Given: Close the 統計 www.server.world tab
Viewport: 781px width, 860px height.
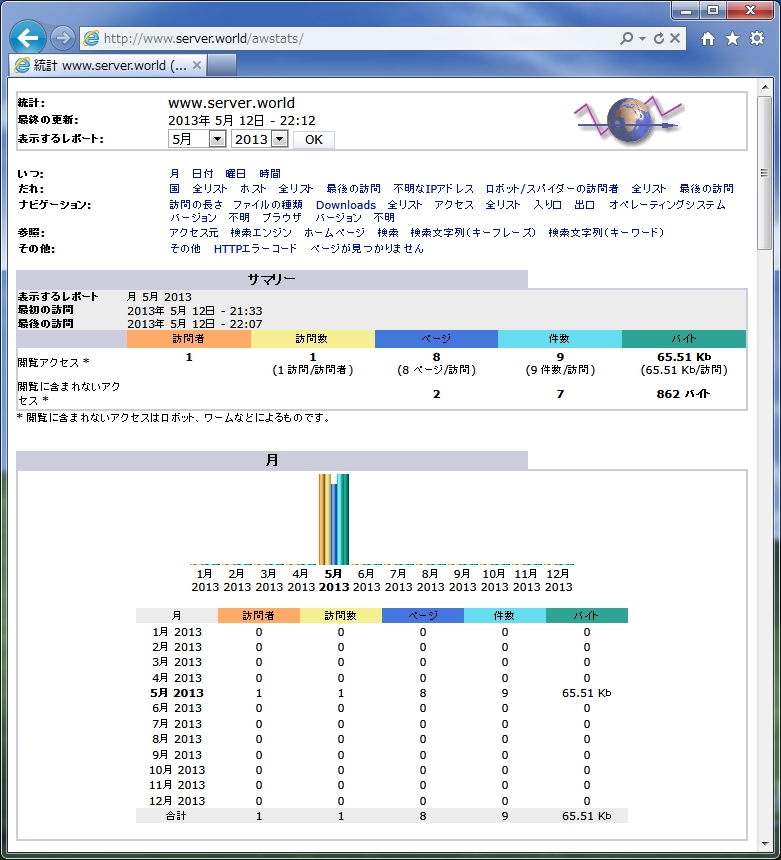Looking at the screenshot, I should [x=197, y=65].
